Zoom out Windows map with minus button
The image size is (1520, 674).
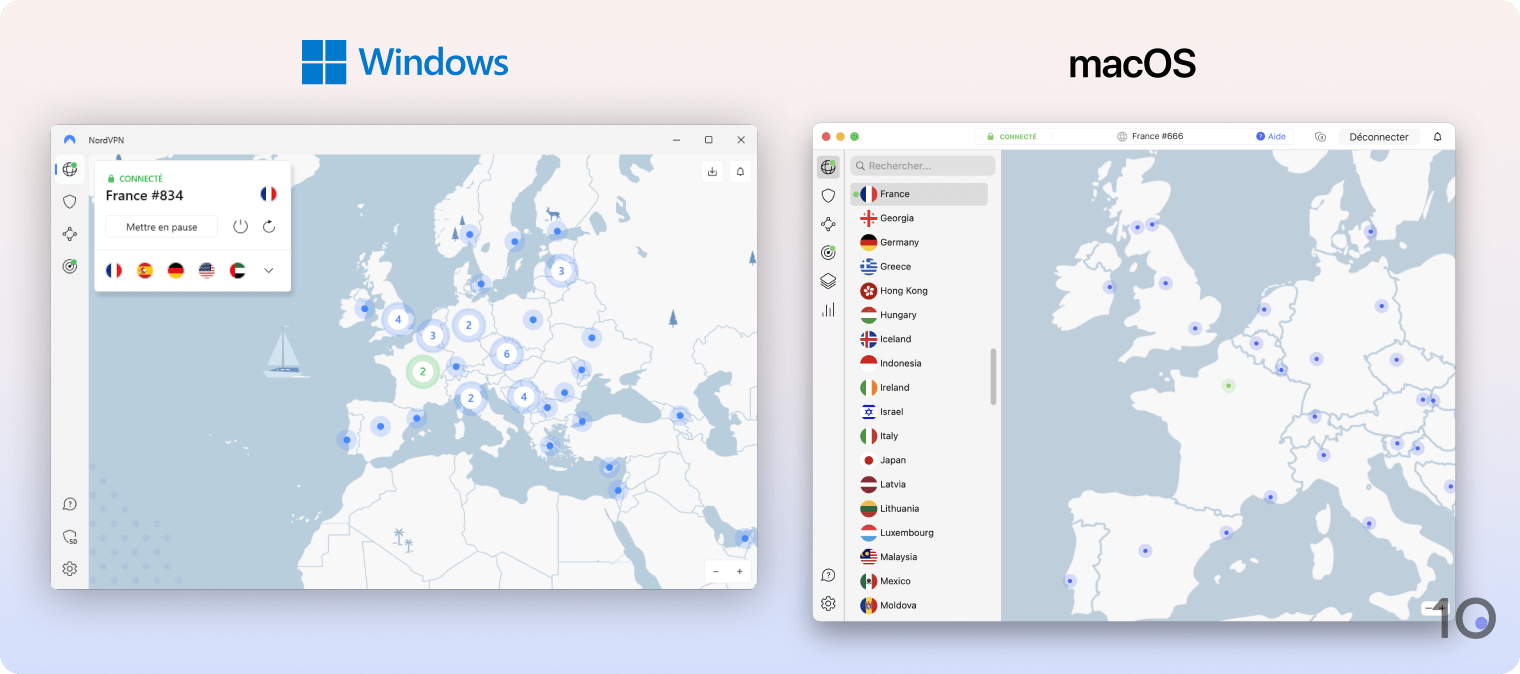[715, 571]
